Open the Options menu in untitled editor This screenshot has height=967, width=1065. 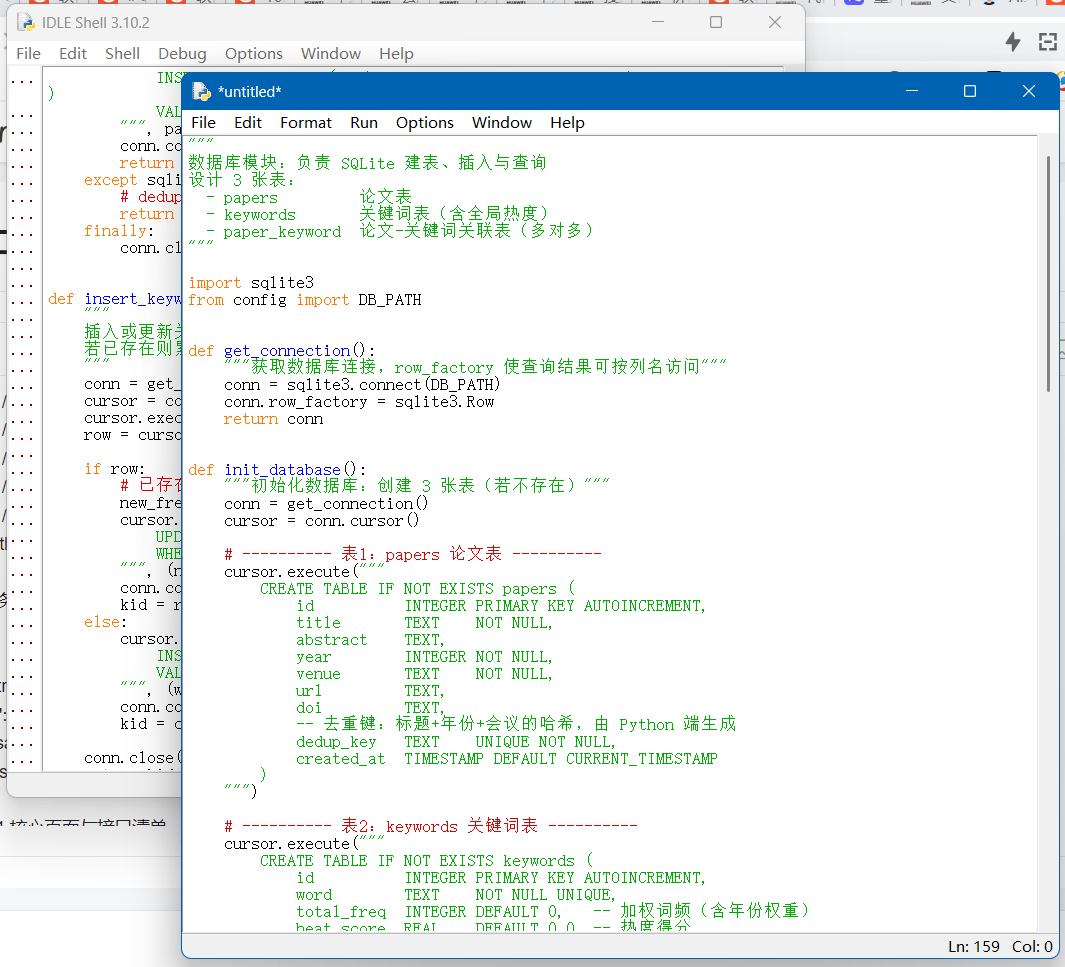(x=425, y=123)
